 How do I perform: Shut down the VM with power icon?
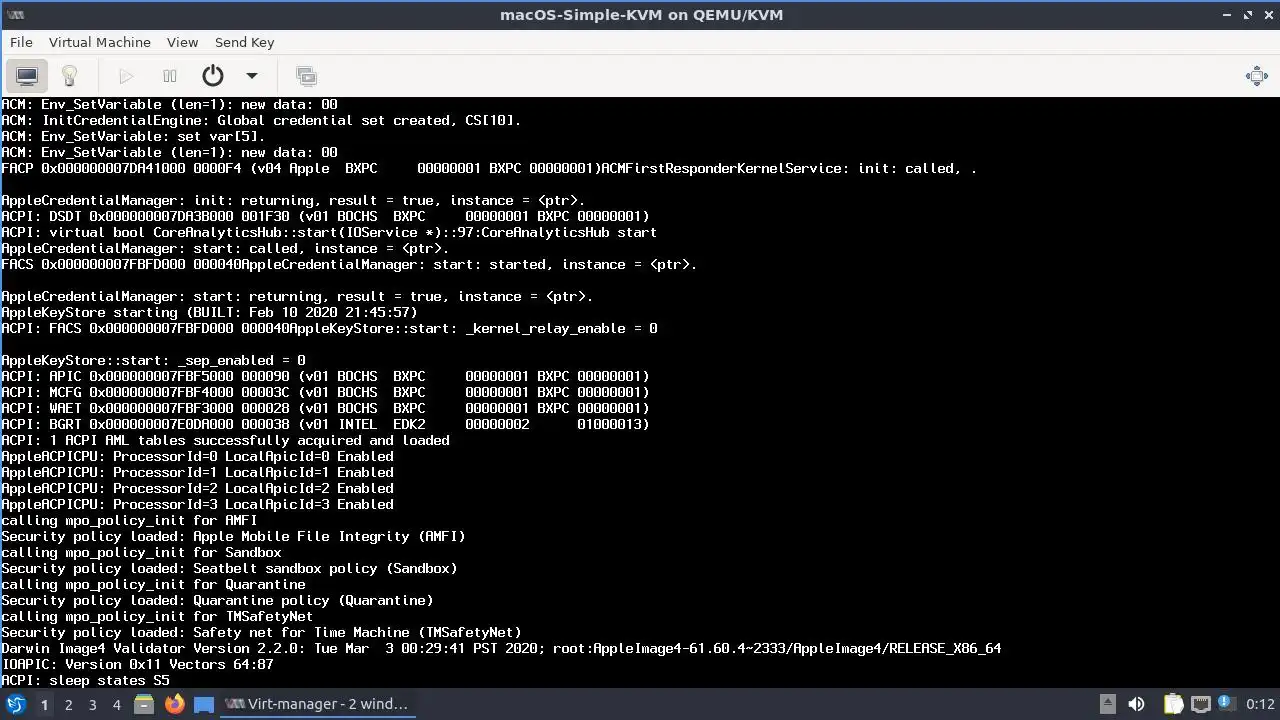point(213,76)
